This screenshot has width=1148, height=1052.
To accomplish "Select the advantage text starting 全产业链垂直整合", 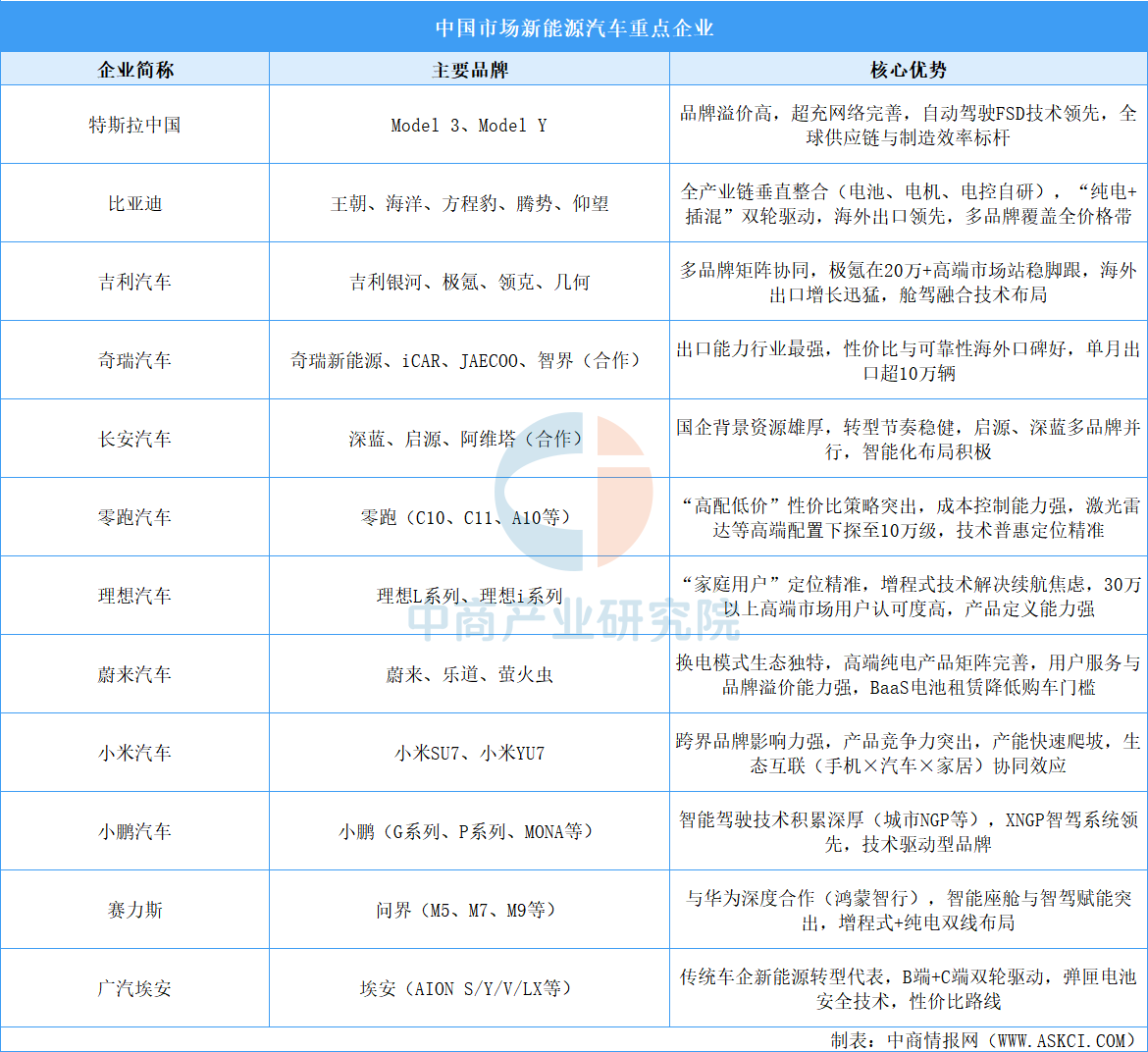I will click(x=908, y=203).
